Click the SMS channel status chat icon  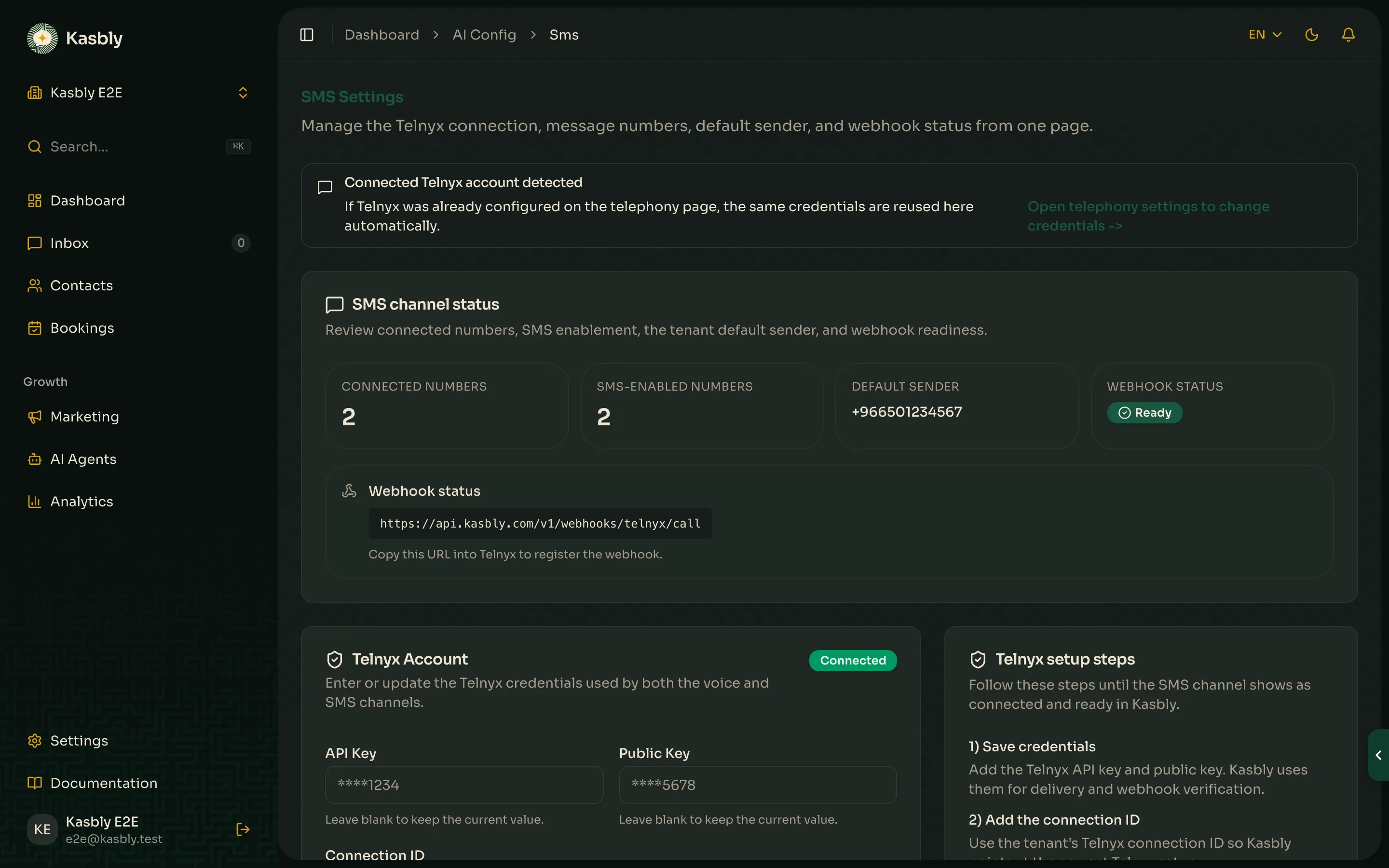pos(335,305)
